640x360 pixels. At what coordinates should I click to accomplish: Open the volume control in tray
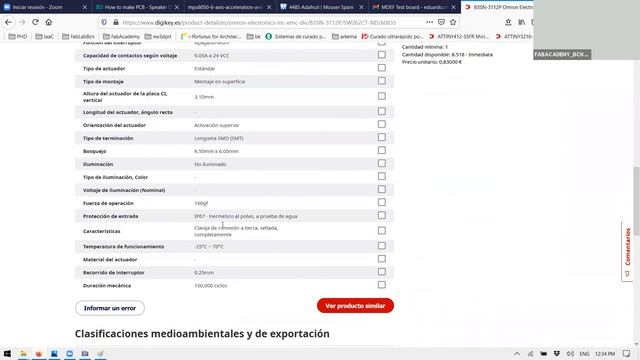pyautogui.click(x=570, y=353)
